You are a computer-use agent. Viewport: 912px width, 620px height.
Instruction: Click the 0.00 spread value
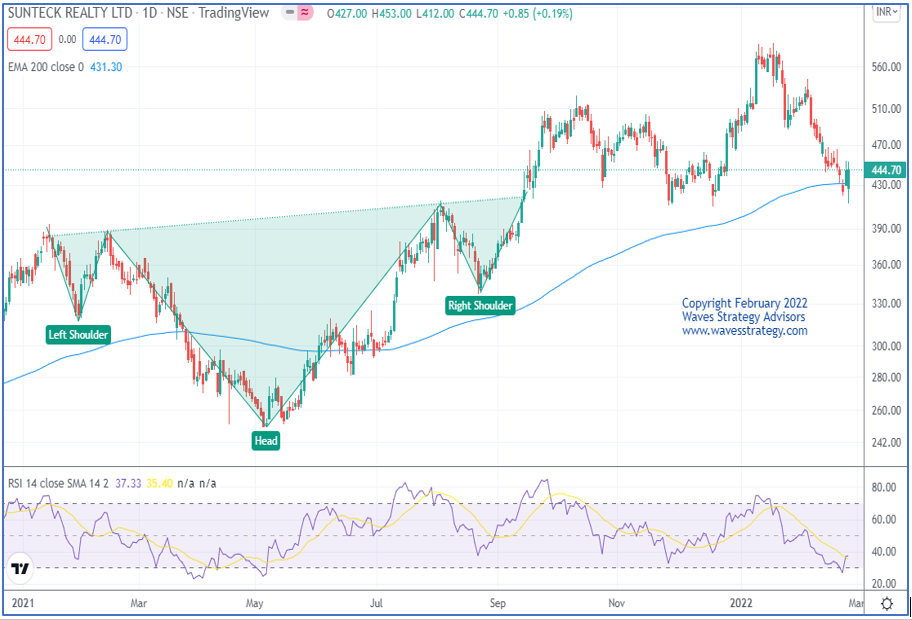[67, 40]
